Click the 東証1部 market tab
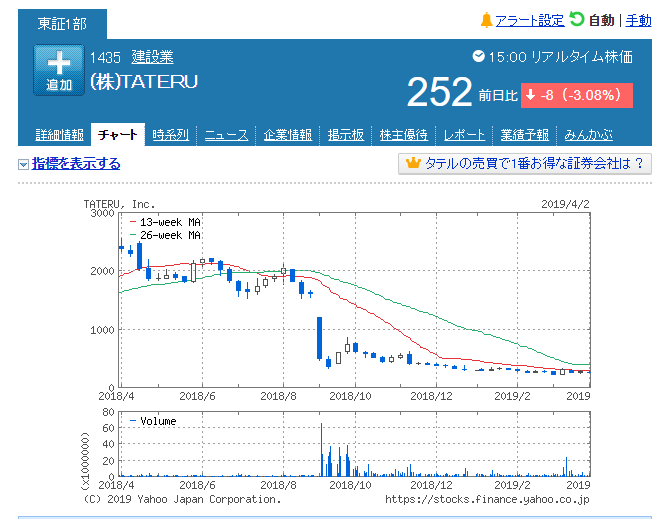This screenshot has width=665, height=519. pyautogui.click(x=62, y=24)
